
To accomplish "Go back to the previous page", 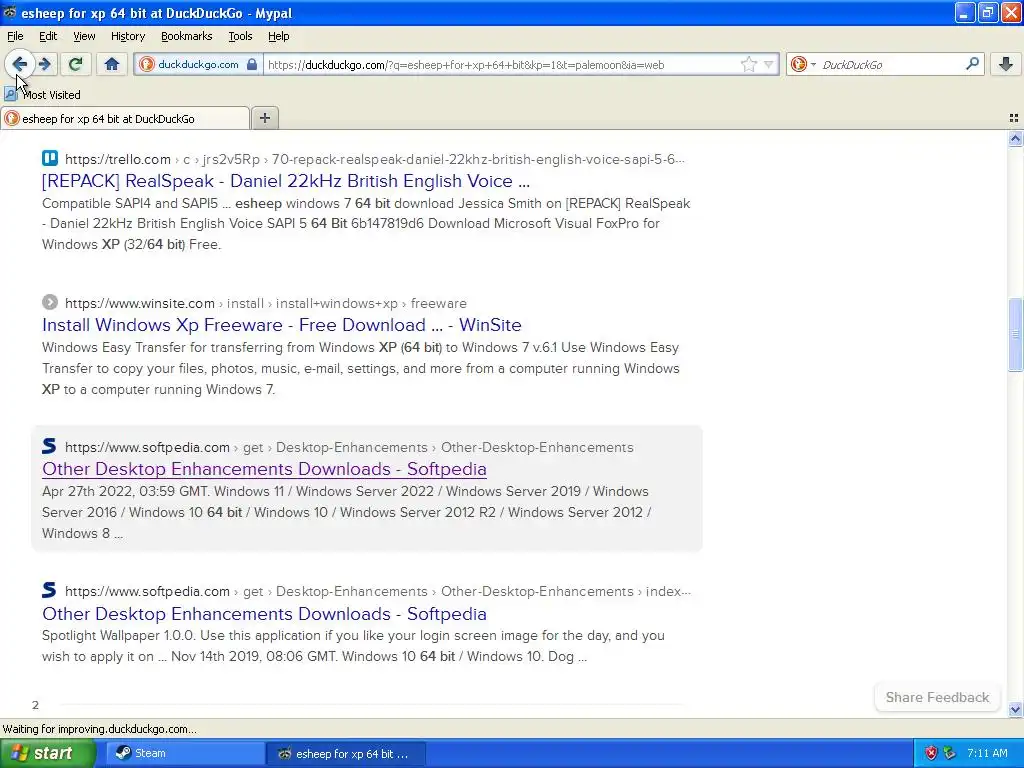I will point(20,64).
